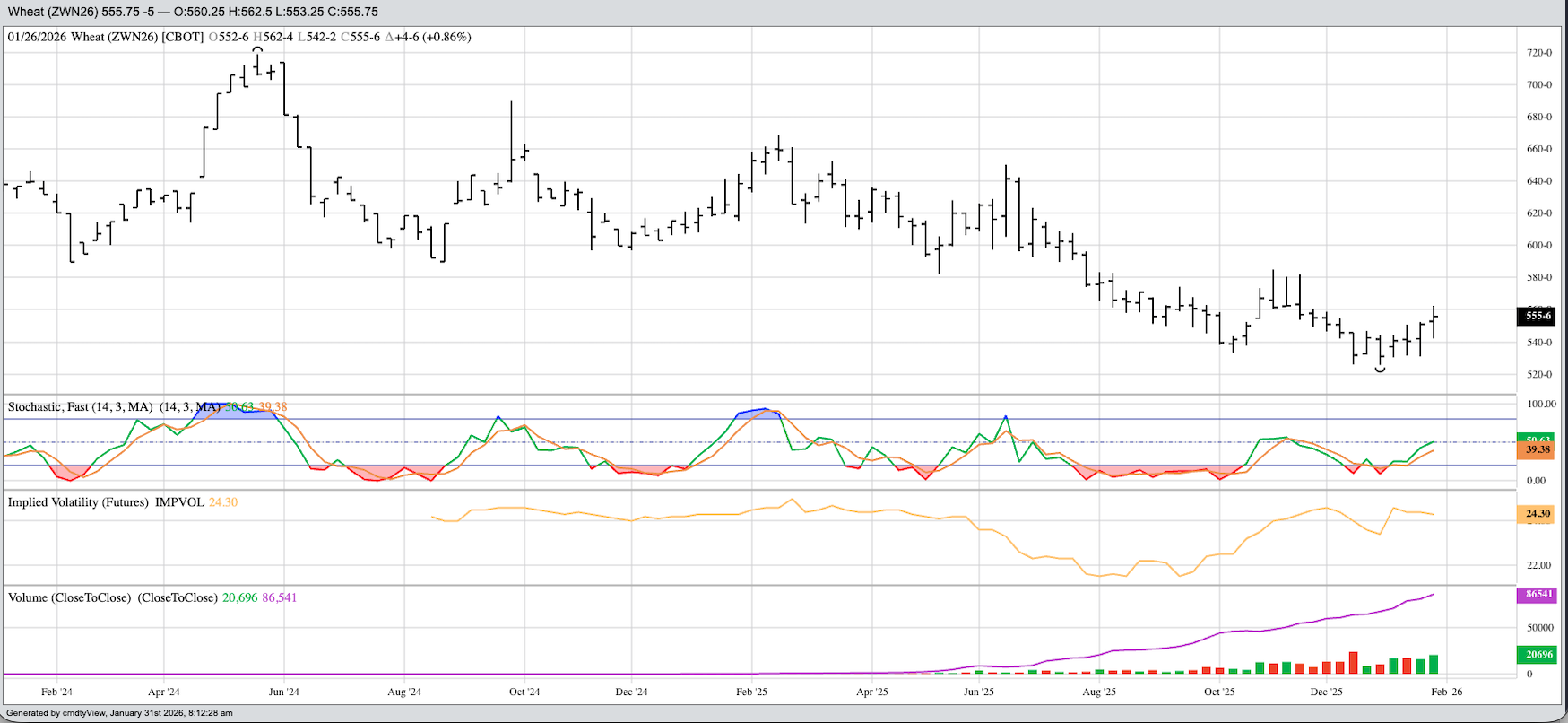This screenshot has height=723, width=1568.
Task: Click the black 555-6 last price badge
Action: [1538, 316]
